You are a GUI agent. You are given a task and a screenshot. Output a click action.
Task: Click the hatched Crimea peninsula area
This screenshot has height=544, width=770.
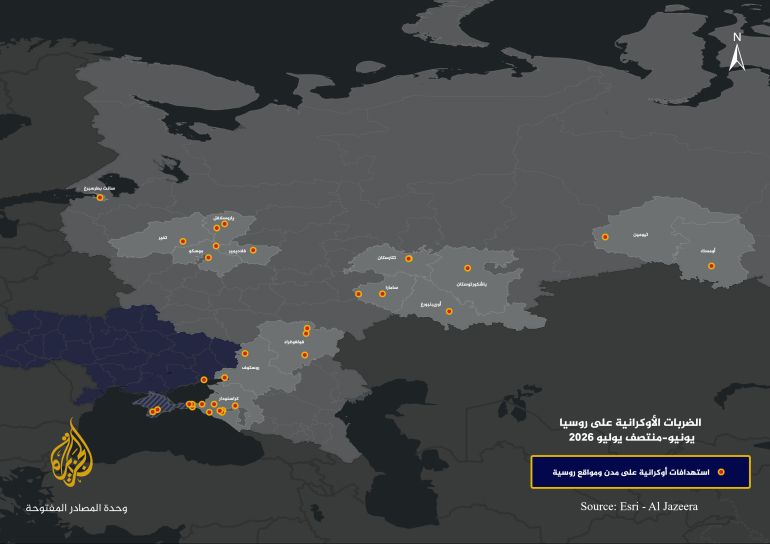tap(162, 402)
